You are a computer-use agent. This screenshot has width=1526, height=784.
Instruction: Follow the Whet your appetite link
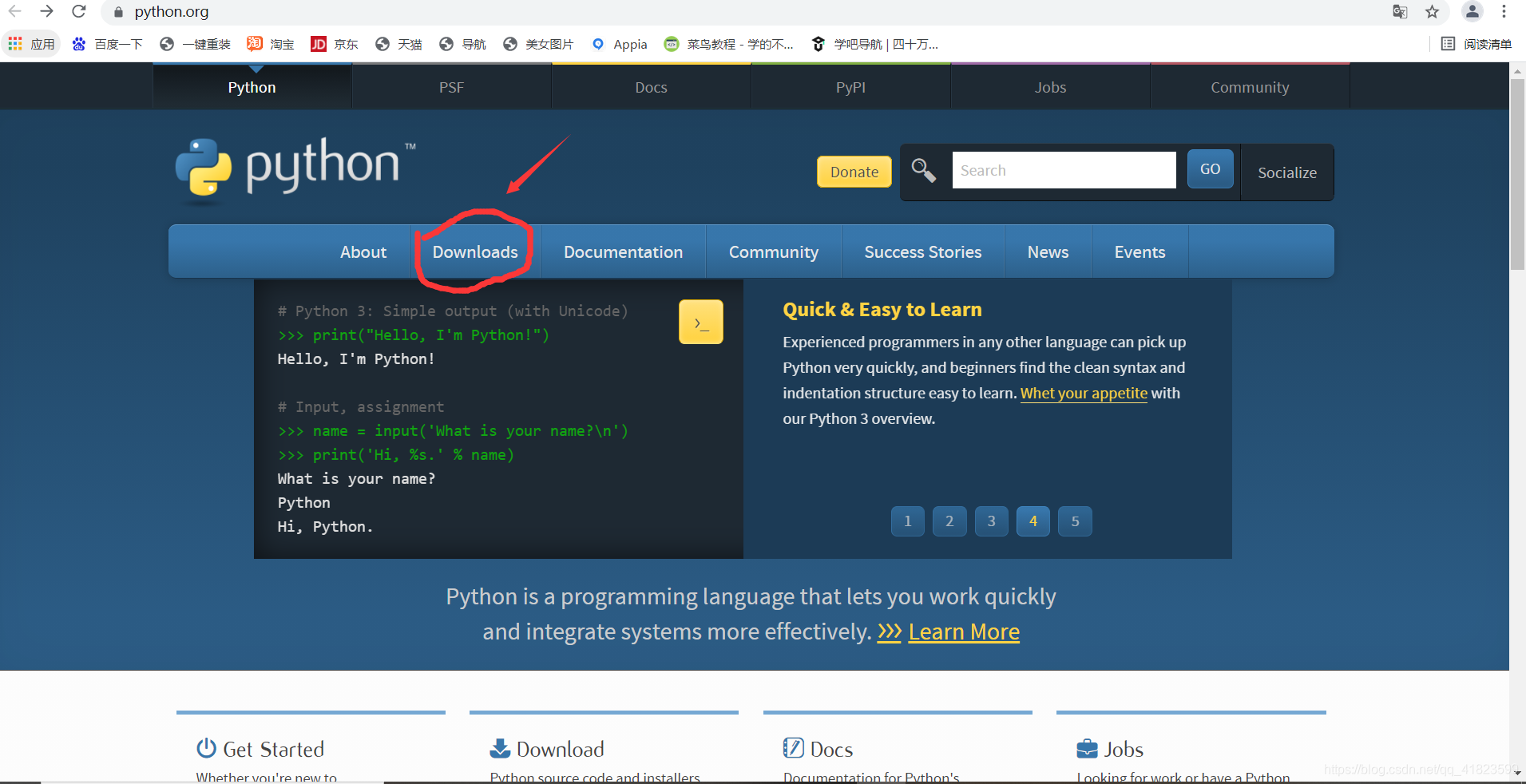1084,393
